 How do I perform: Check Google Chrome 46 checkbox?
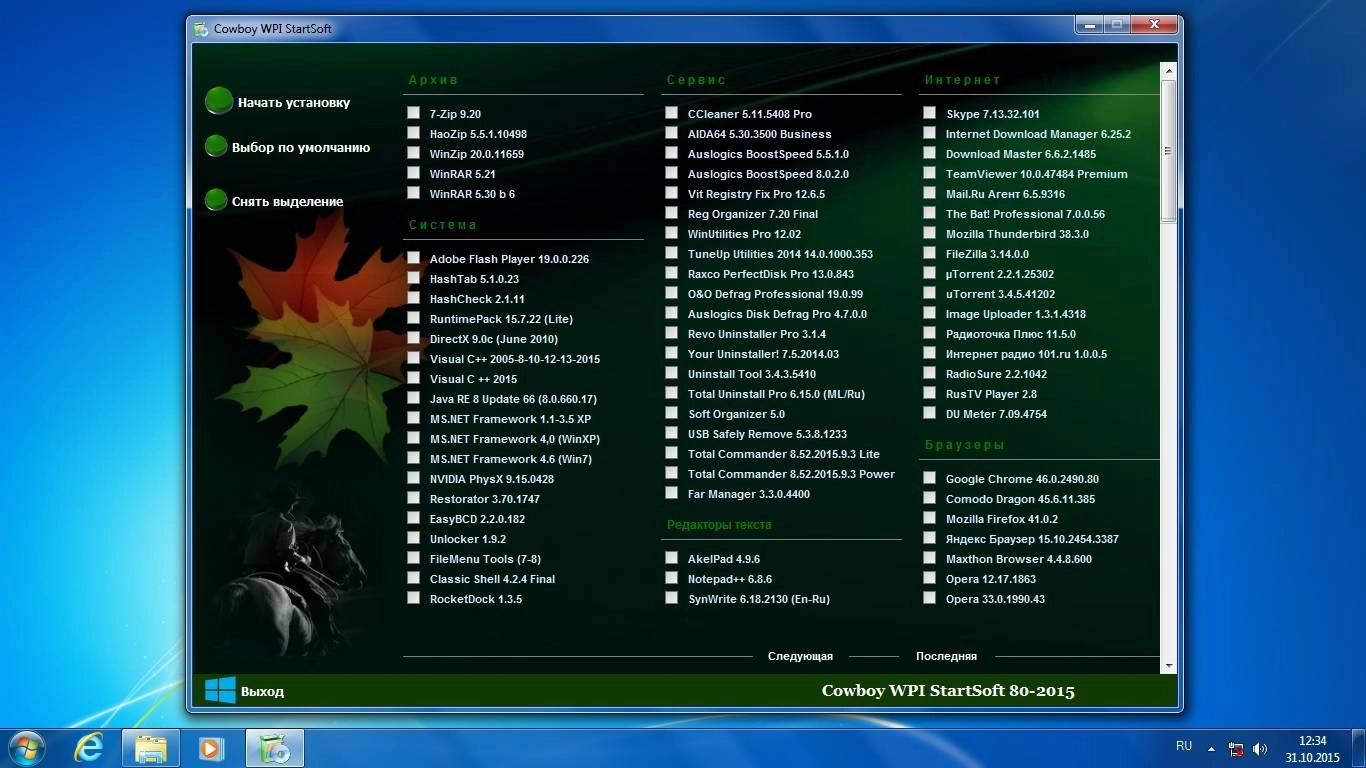click(930, 478)
